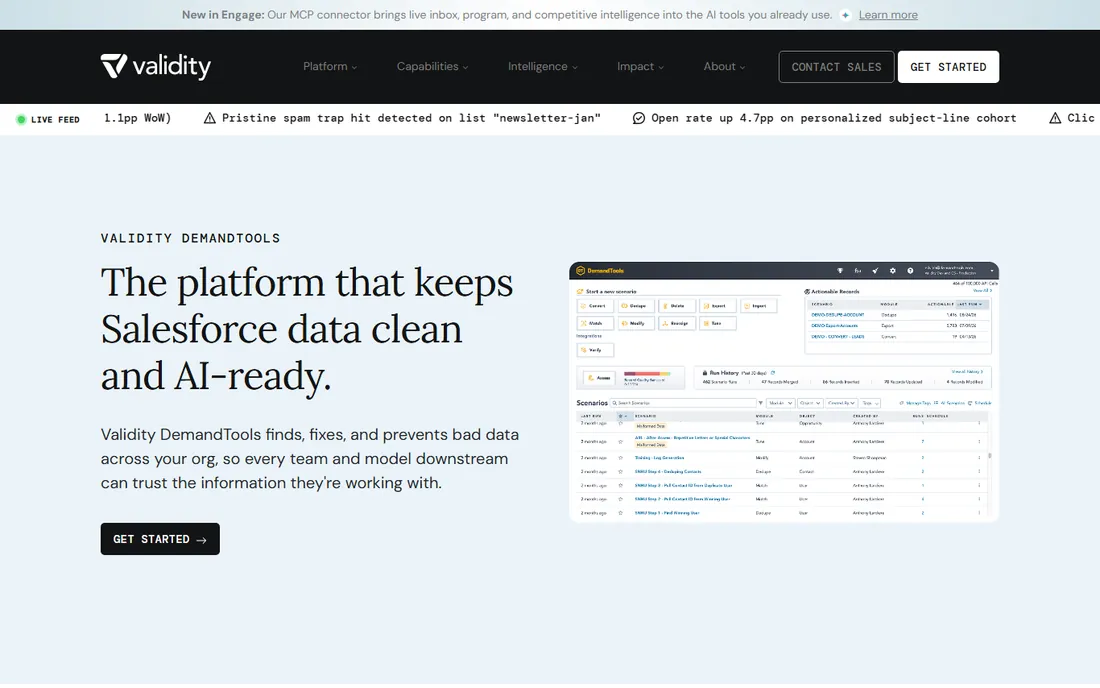Open the Platform navigation menu
Screen dimensions: 1100x688
(330, 67)
